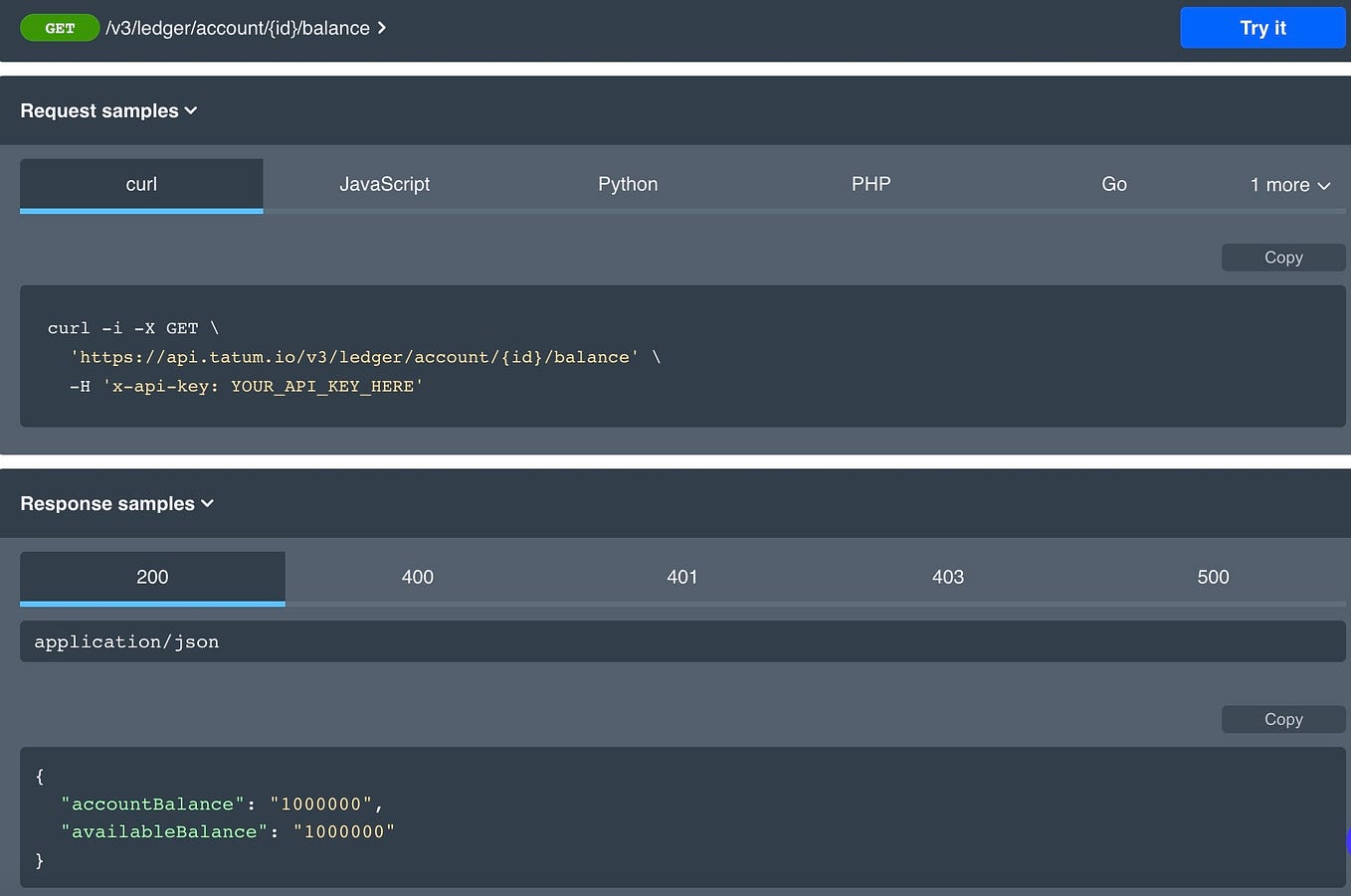The height and width of the screenshot is (896, 1351).
Task: Select the PHP request sample tab
Action: pos(870,184)
